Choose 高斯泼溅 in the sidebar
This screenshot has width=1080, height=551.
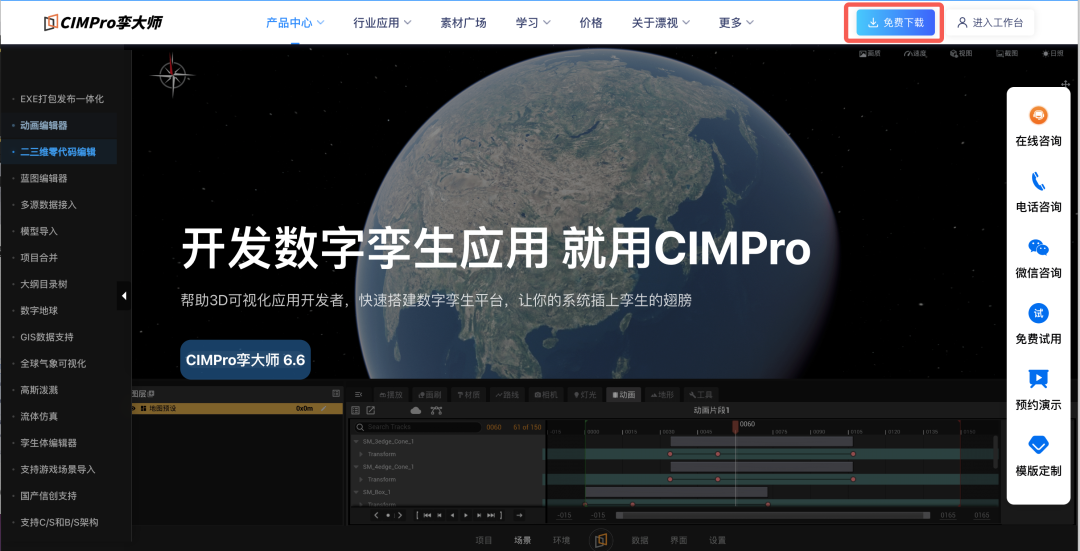[x=39, y=390]
